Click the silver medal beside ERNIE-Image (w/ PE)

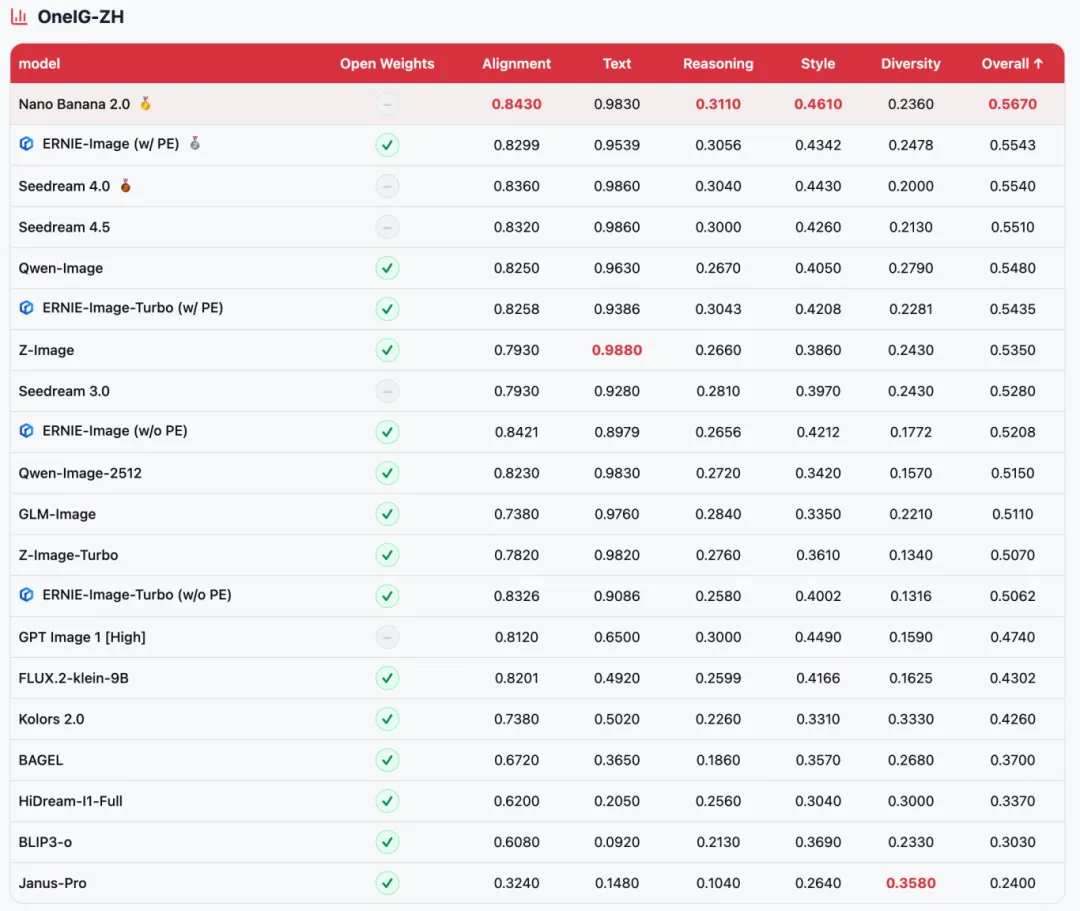(x=195, y=144)
